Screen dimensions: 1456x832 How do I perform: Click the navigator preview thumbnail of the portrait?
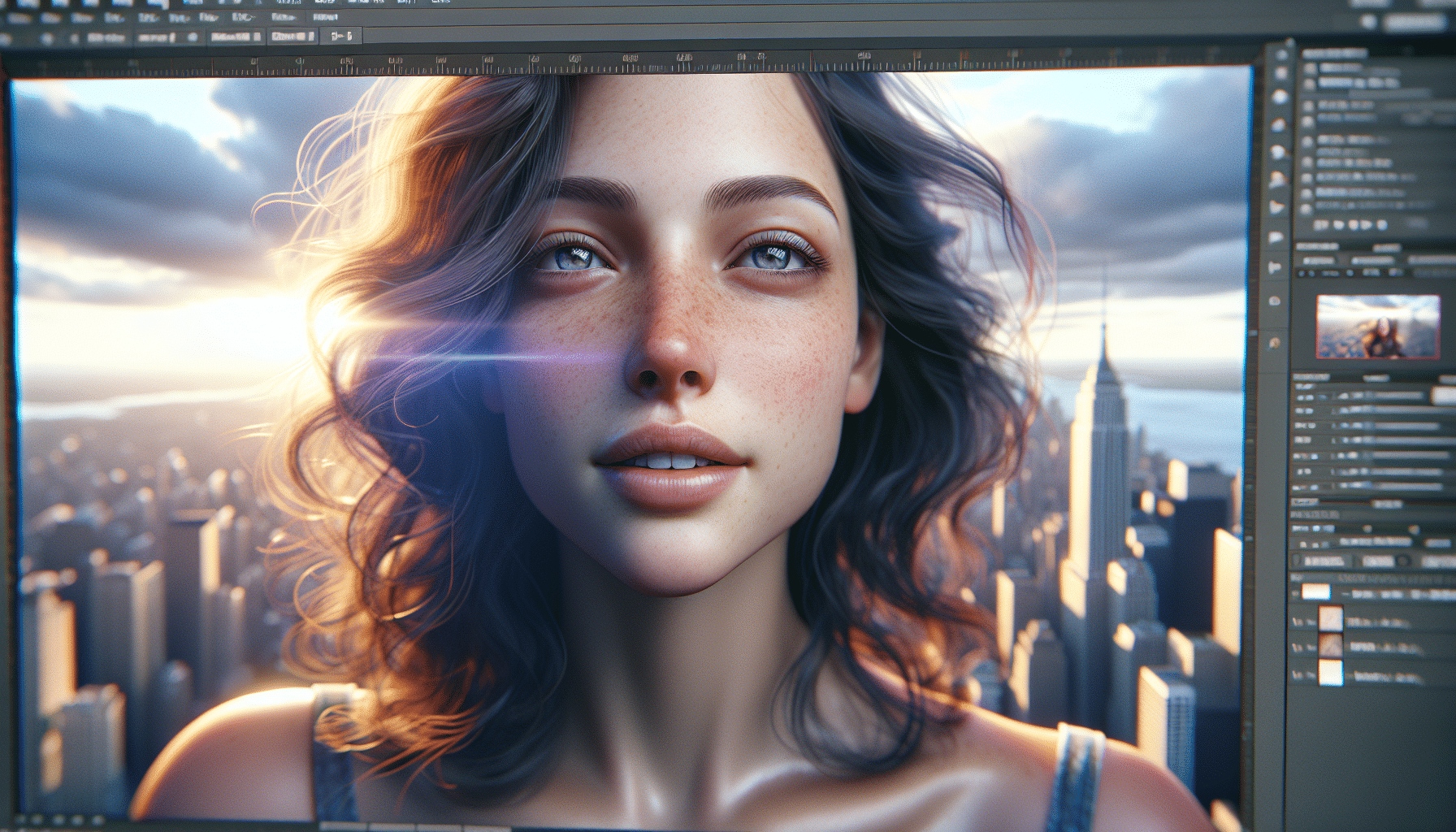tap(1377, 327)
